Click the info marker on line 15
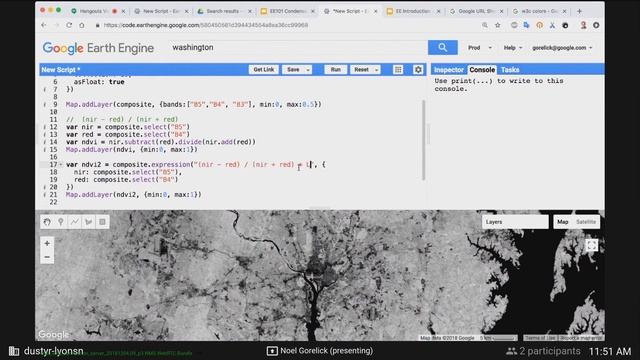The image size is (640, 360). pyautogui.click(x=44, y=150)
